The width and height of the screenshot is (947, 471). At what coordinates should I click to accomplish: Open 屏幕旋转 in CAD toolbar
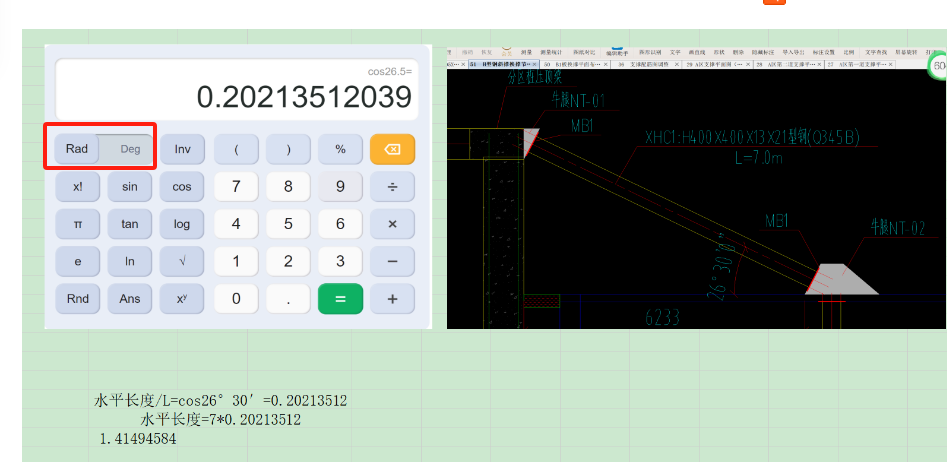[905, 53]
